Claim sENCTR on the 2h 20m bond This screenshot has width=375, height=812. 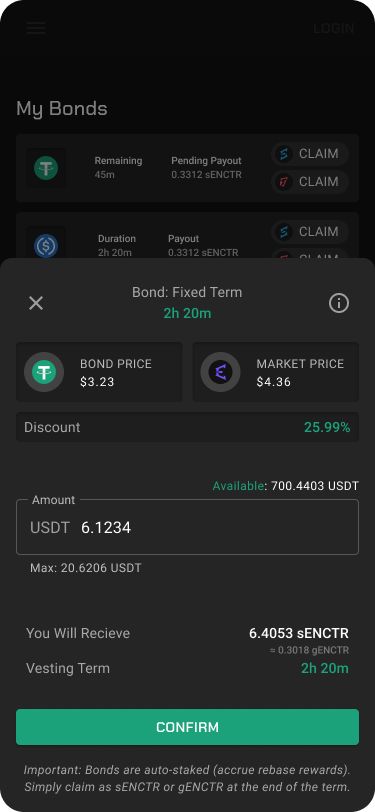310,231
